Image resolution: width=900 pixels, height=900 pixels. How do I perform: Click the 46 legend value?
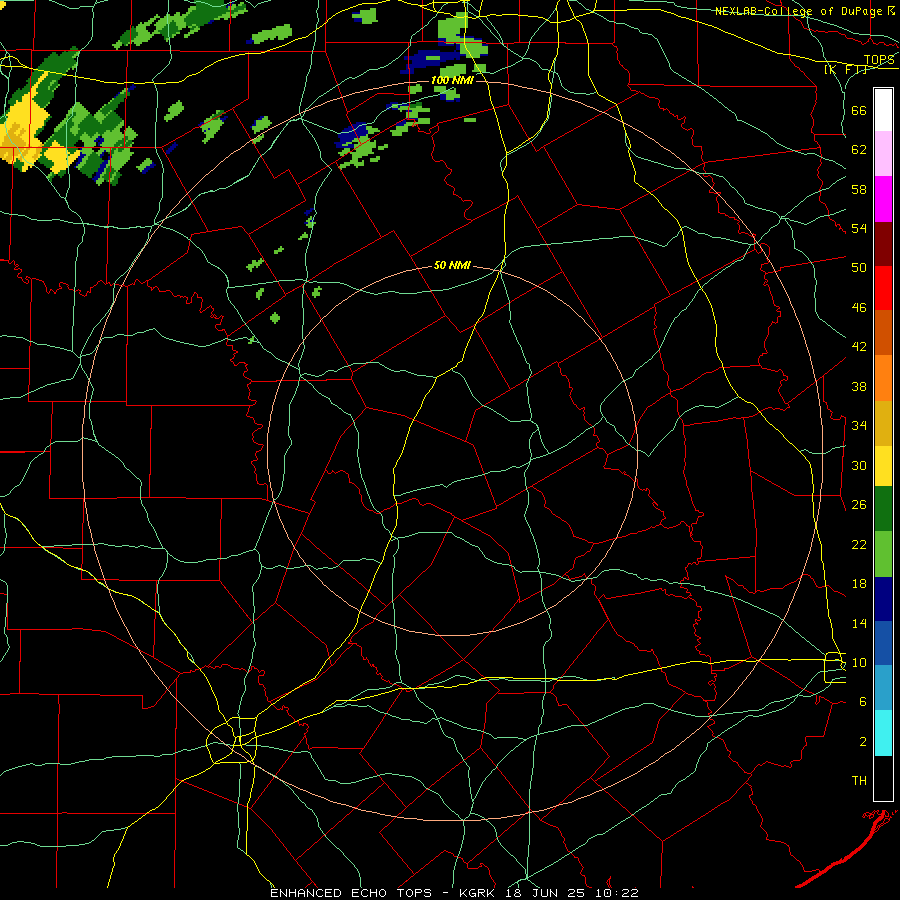pos(859,307)
